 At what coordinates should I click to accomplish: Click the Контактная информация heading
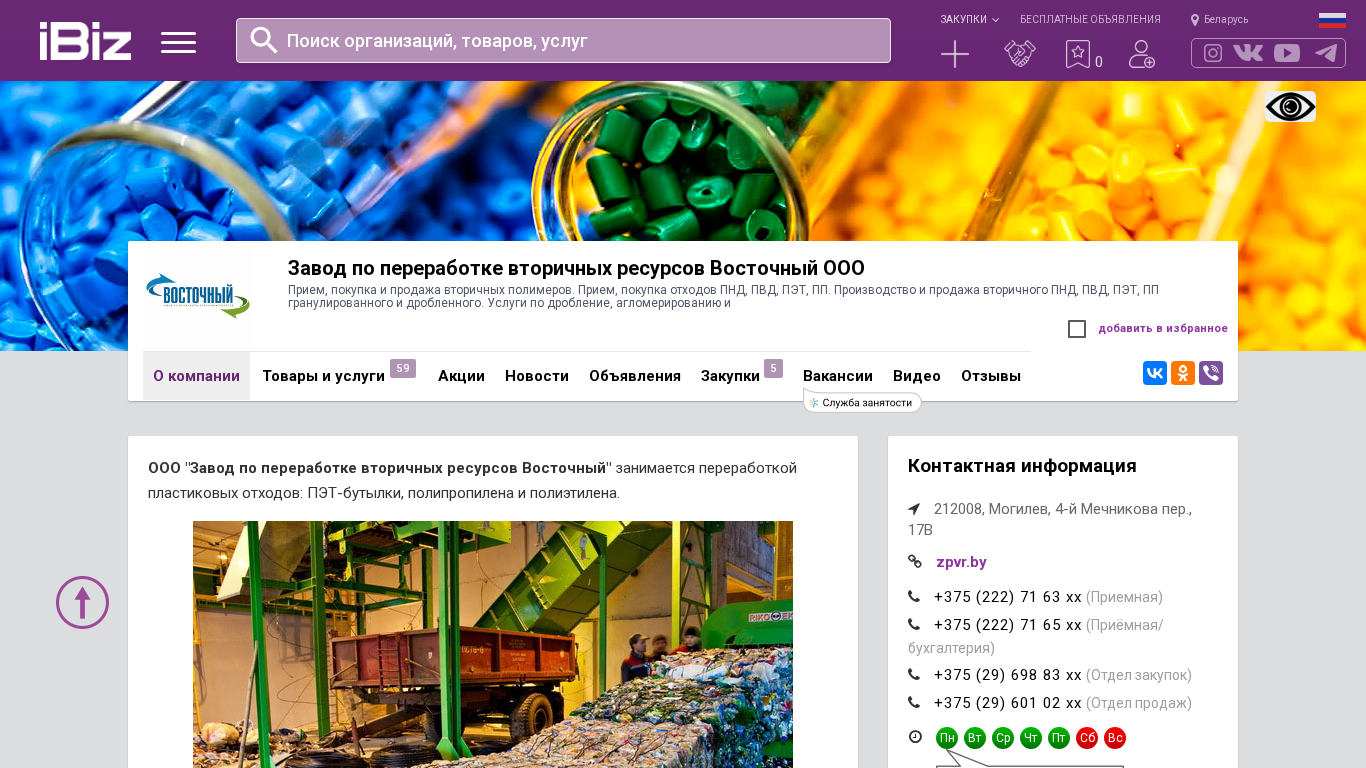pyautogui.click(x=1022, y=466)
